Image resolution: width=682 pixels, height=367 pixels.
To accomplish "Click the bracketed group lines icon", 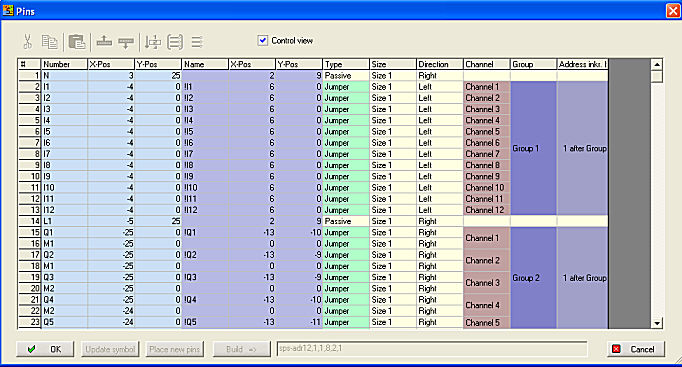I will [x=175, y=42].
